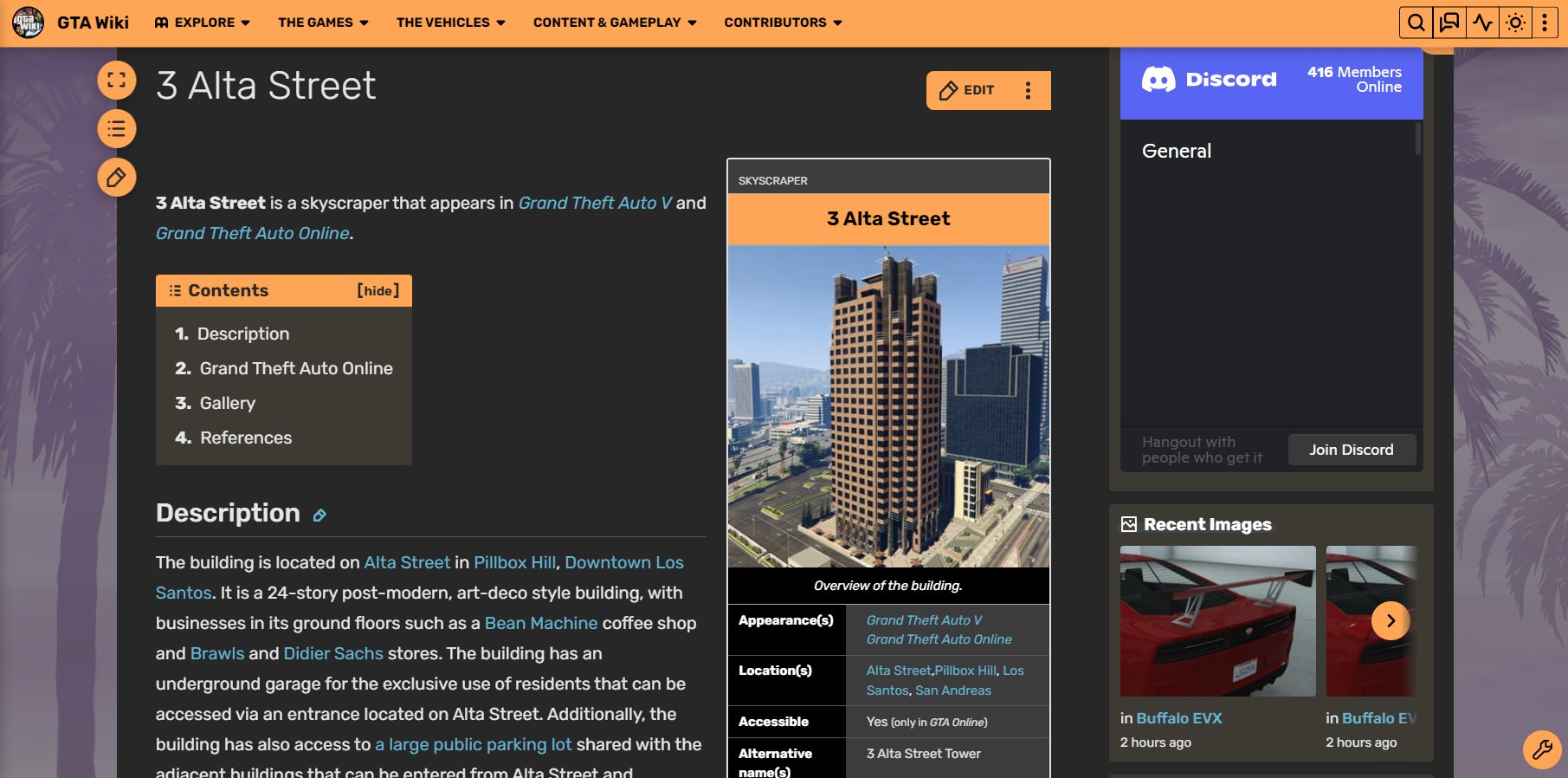1568x778 pixels.
Task: Open the recent activity pulse icon
Action: tap(1482, 23)
